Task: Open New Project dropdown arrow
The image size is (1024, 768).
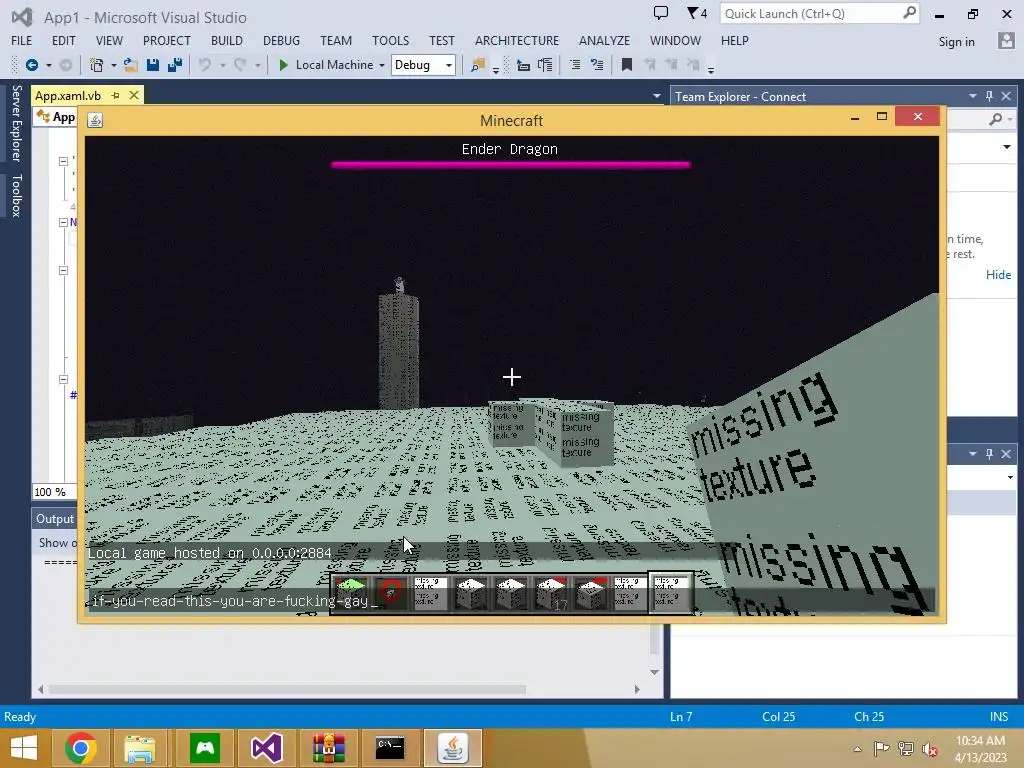Action: click(x=114, y=65)
